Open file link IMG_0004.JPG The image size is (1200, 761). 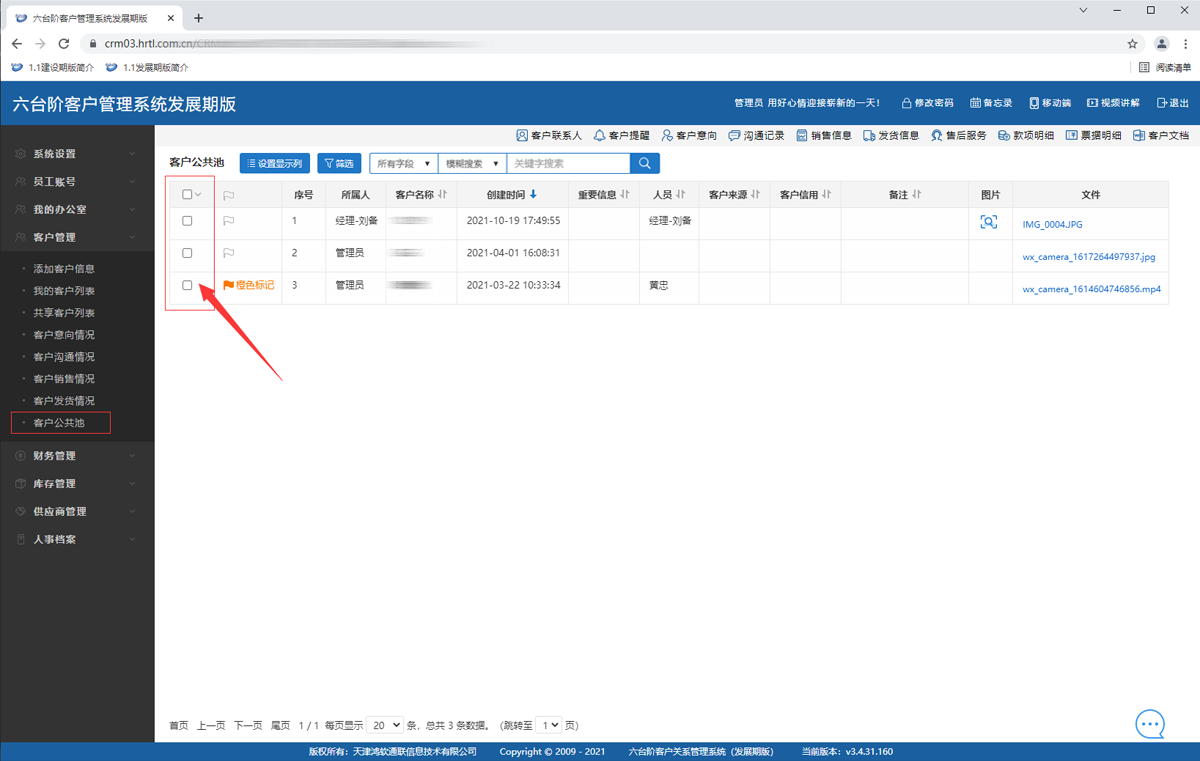(1052, 225)
